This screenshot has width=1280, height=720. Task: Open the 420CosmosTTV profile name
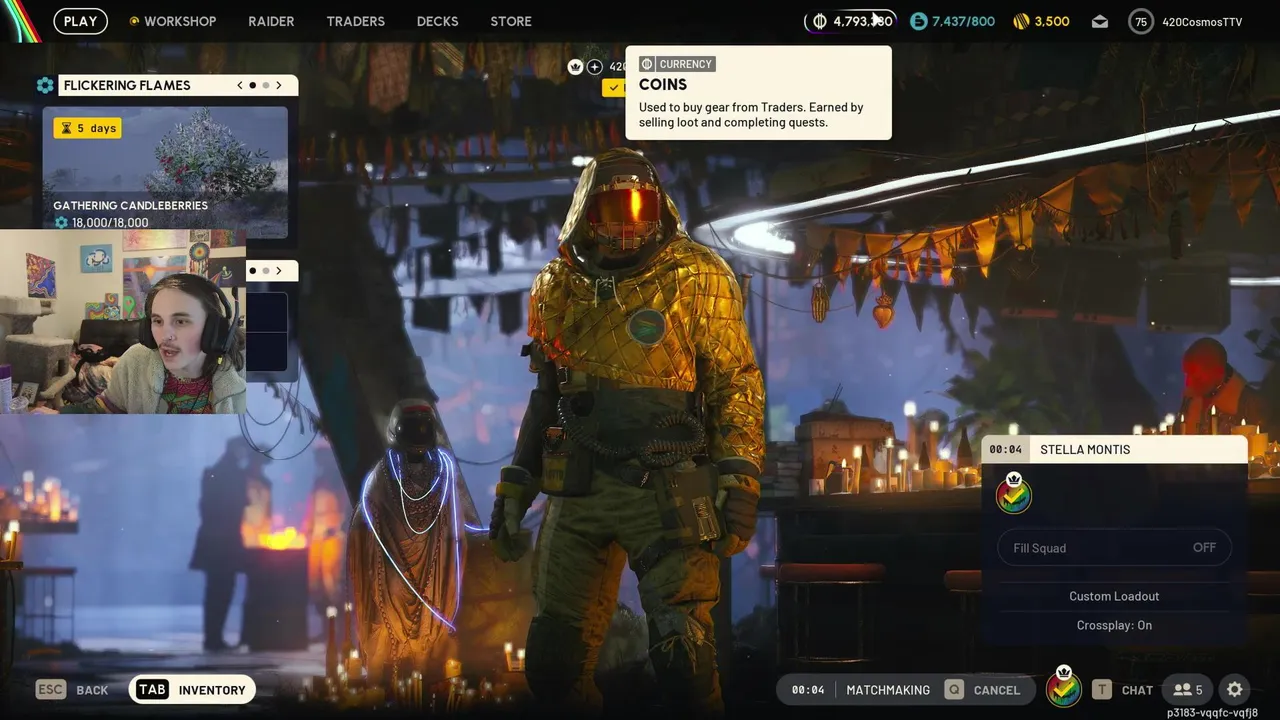1202,21
